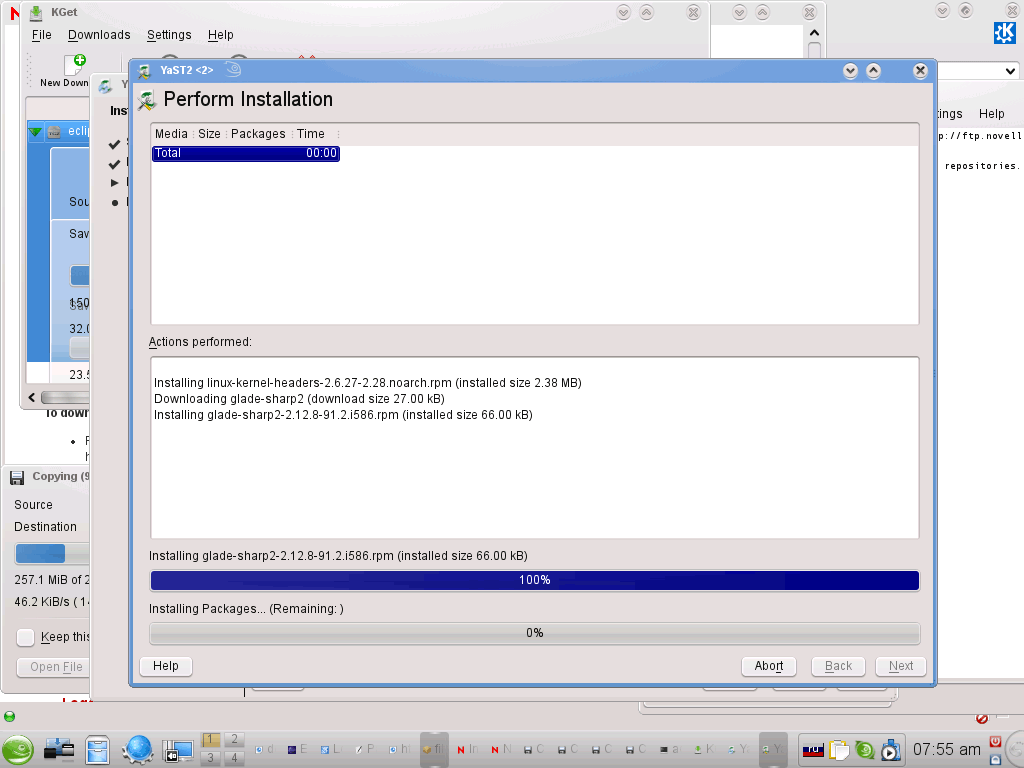Click 'Installing linux-kernel-headers' log line
Screen dimensions: 1024x768
click(x=368, y=383)
